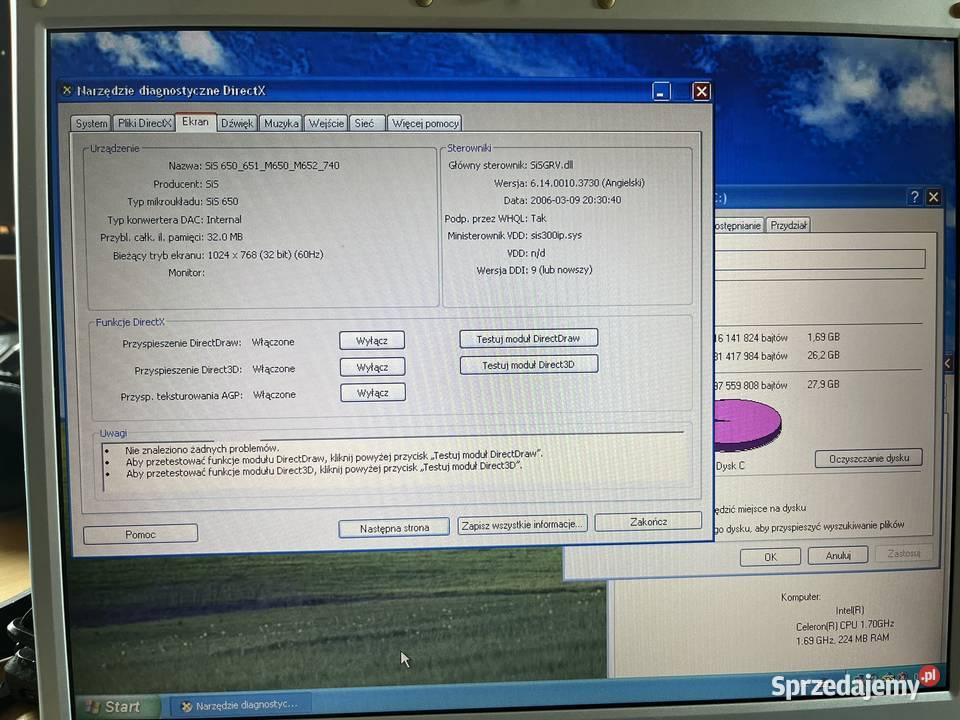Open the Udostępnianie tab in disk properties
The width and height of the screenshot is (960, 720).
(x=738, y=225)
